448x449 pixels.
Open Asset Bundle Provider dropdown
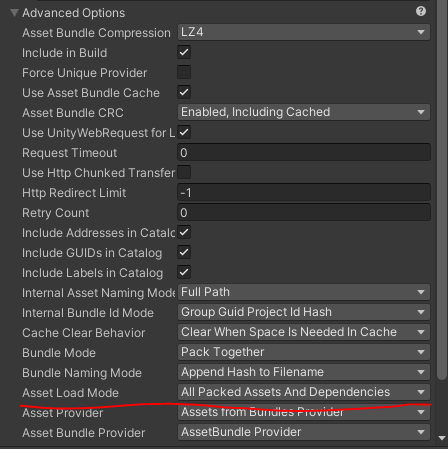coord(304,432)
